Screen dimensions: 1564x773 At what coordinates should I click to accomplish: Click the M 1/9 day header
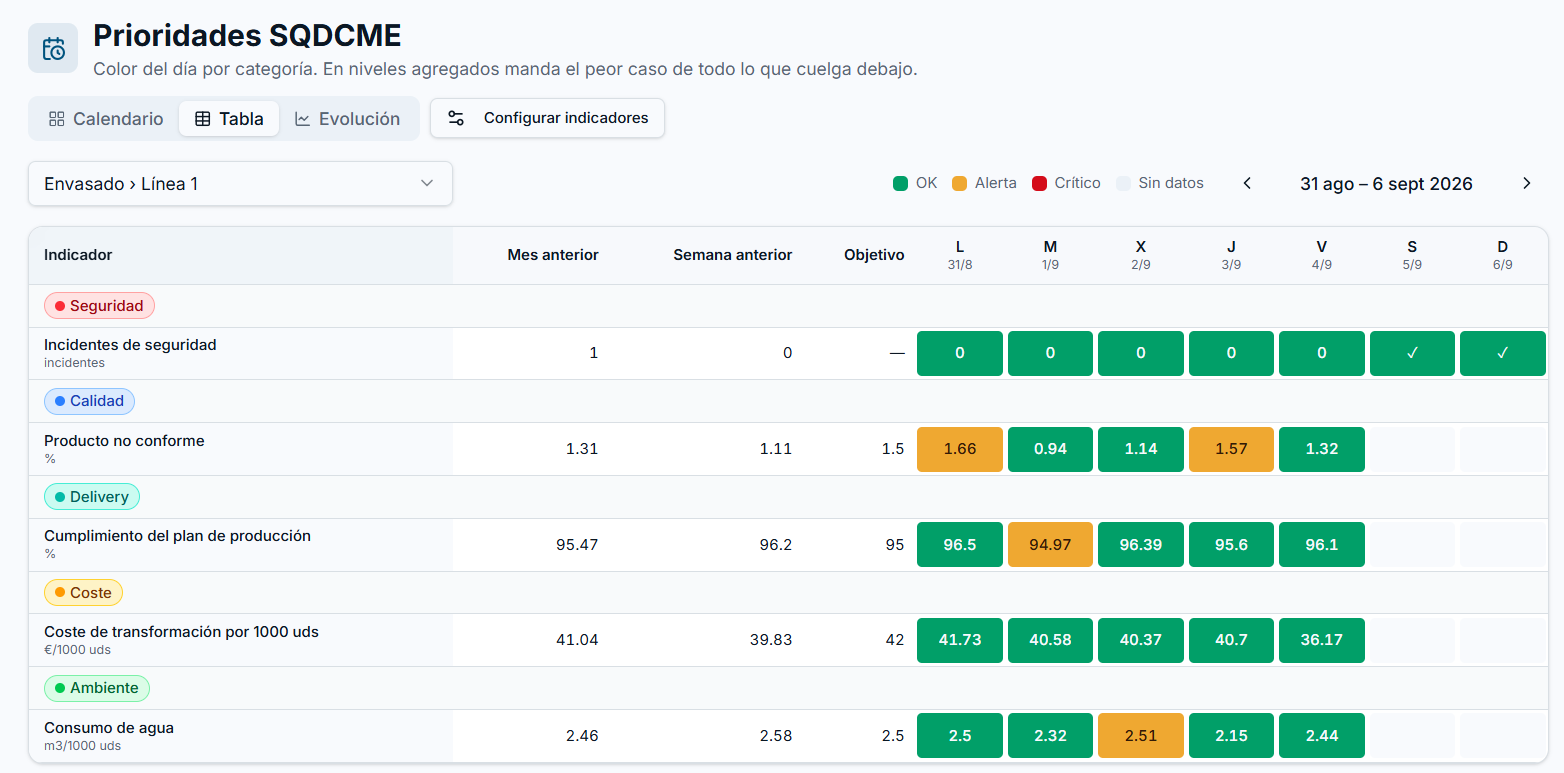(x=1050, y=255)
